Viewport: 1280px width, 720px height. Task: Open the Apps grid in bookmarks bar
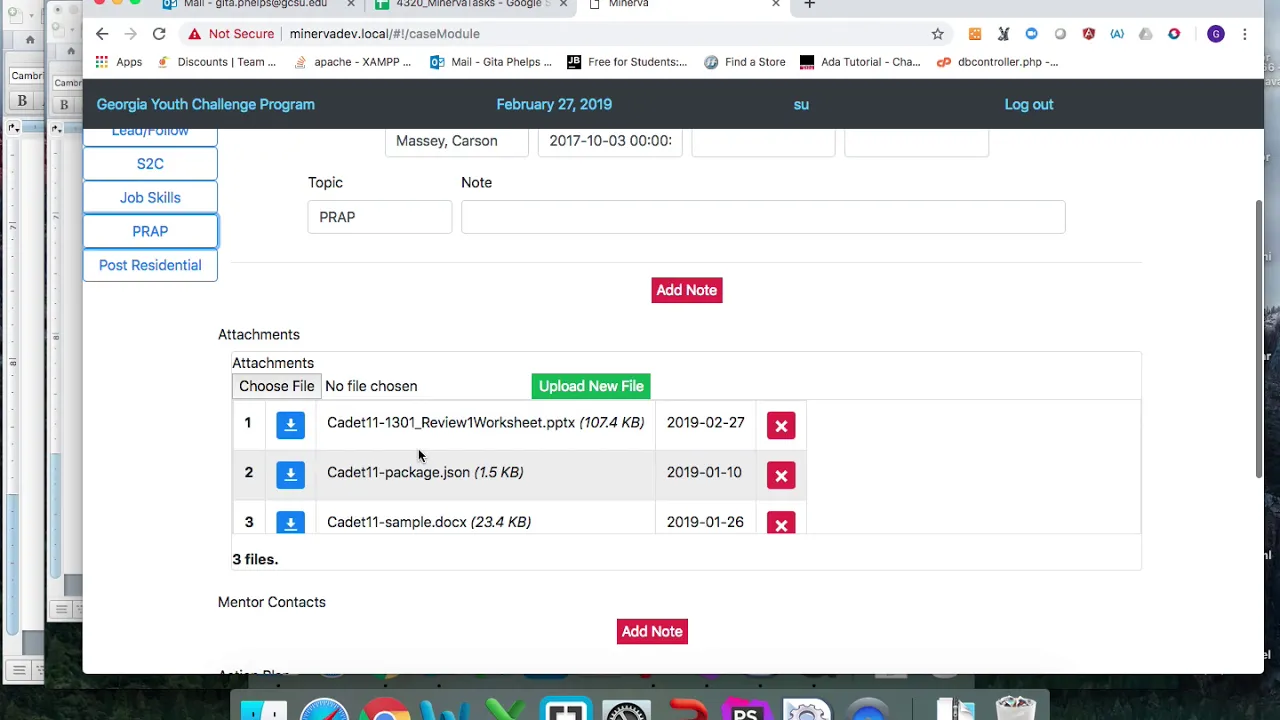pyautogui.click(x=119, y=62)
